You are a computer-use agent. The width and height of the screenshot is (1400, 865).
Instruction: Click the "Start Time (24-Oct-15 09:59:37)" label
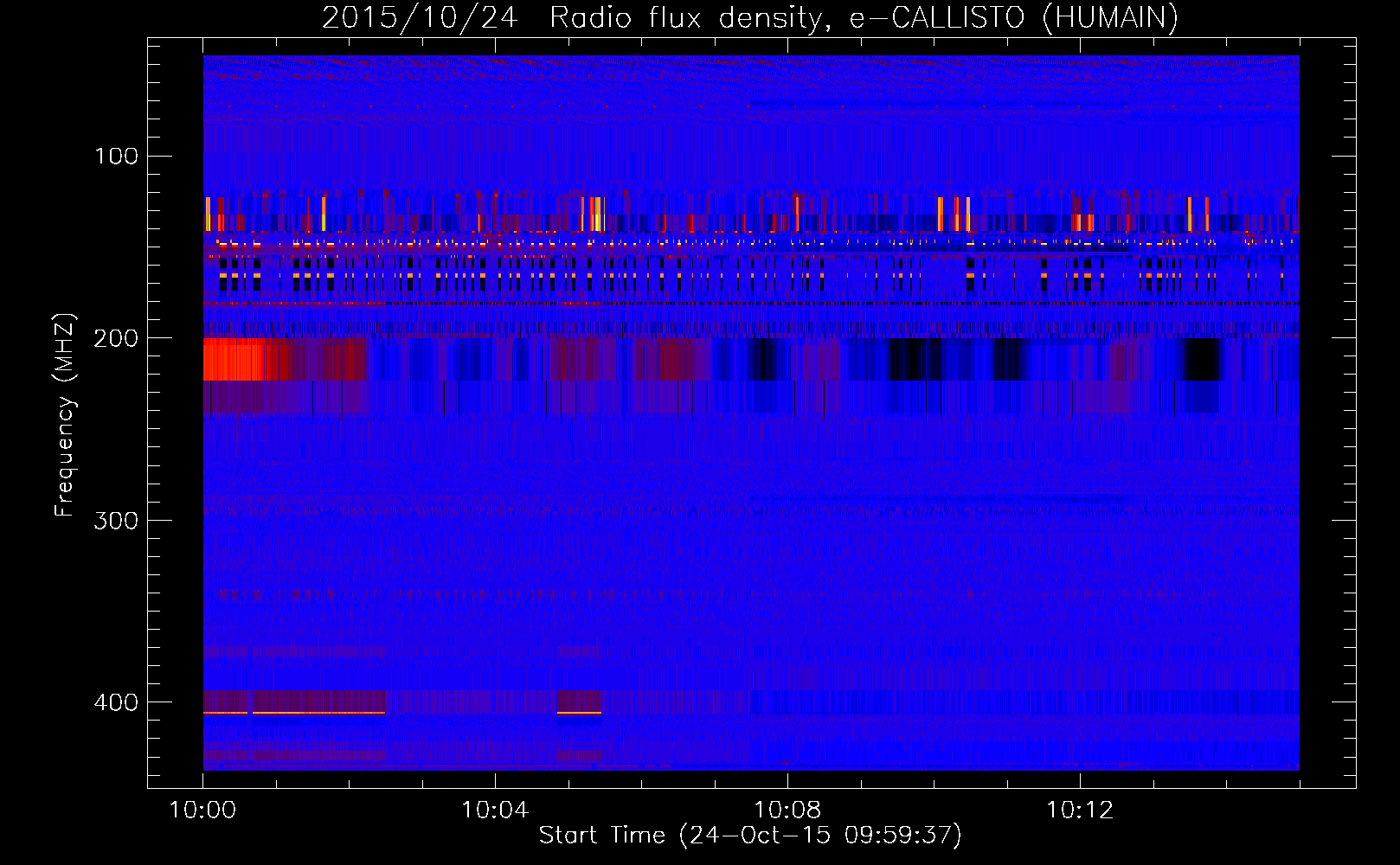[750, 835]
